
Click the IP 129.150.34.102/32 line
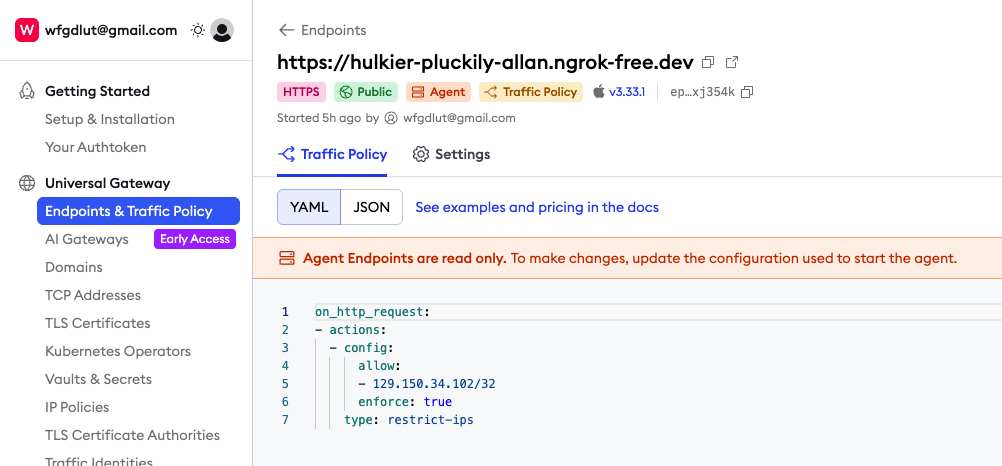[427, 384]
